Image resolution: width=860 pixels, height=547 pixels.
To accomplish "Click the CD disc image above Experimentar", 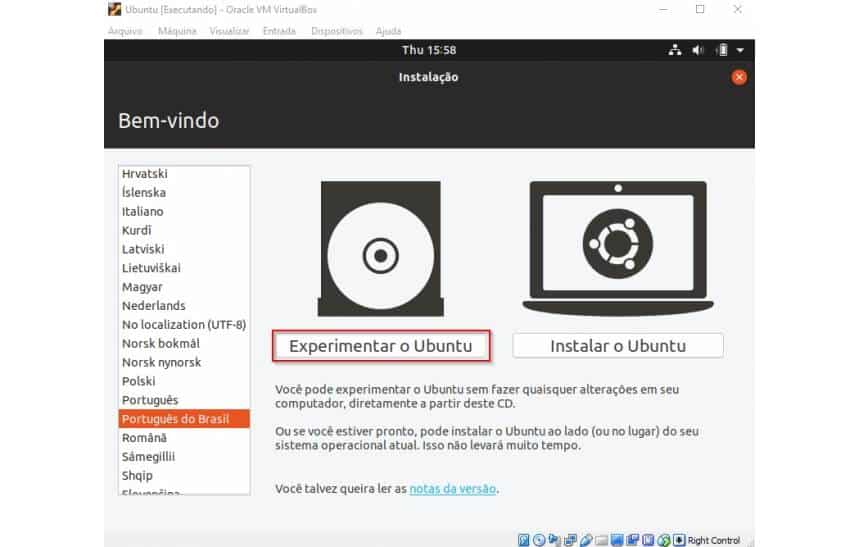I will pos(381,249).
